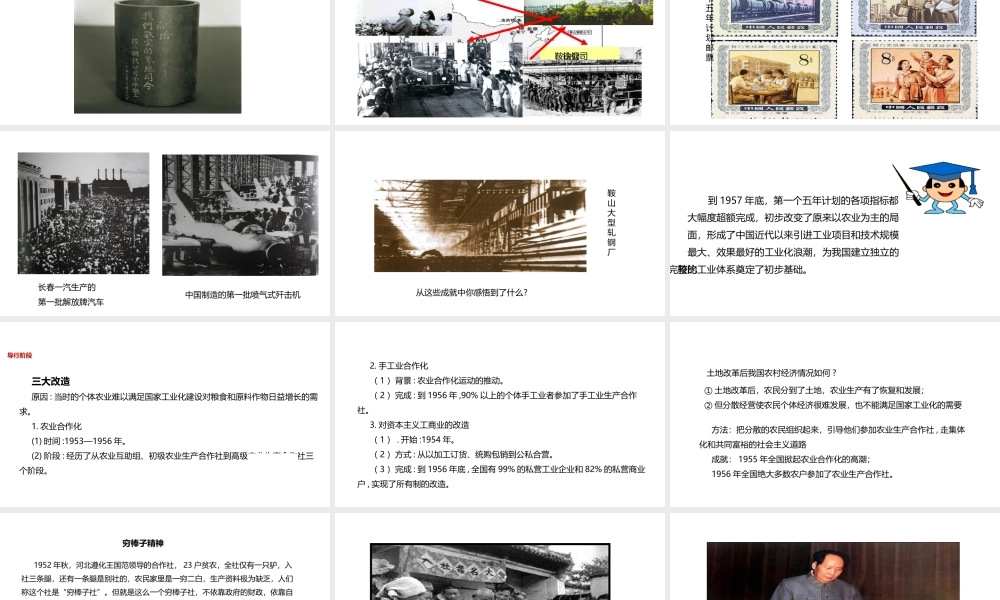Click the Anshan rolling mill sepia photo

click(480, 226)
